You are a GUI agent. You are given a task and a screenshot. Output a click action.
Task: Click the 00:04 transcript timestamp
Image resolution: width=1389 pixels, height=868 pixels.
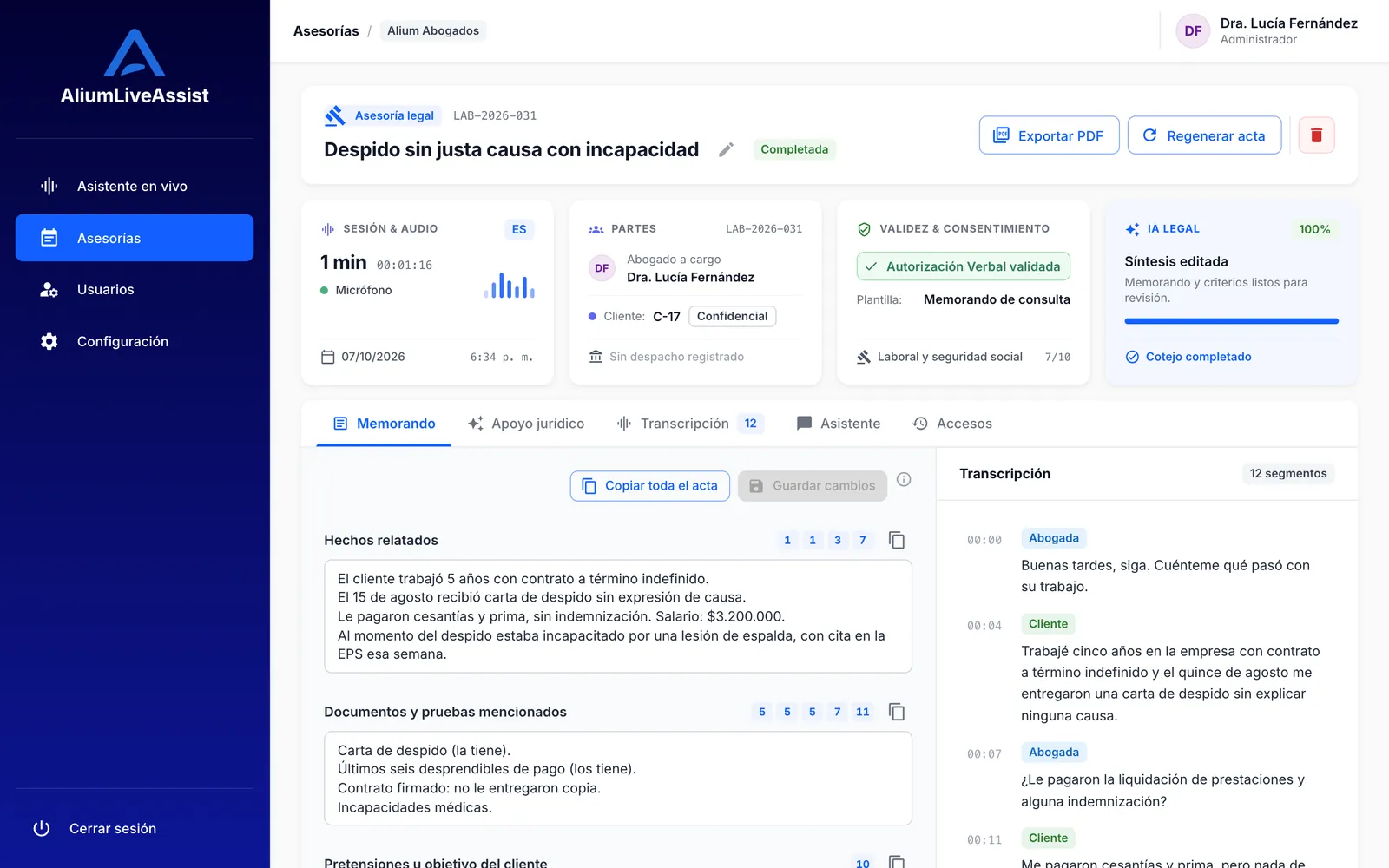(984, 626)
